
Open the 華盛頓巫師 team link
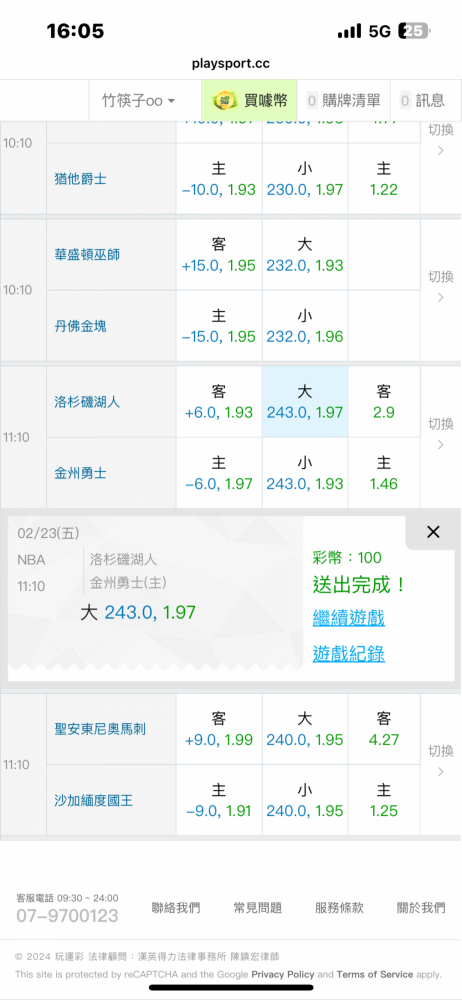[x=87, y=254]
